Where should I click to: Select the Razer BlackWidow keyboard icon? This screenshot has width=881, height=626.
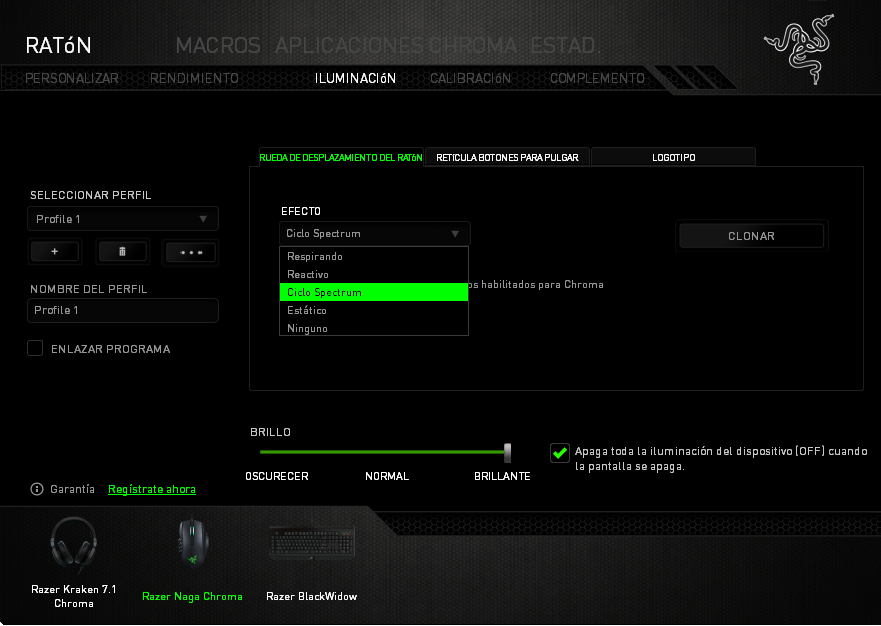[x=312, y=542]
